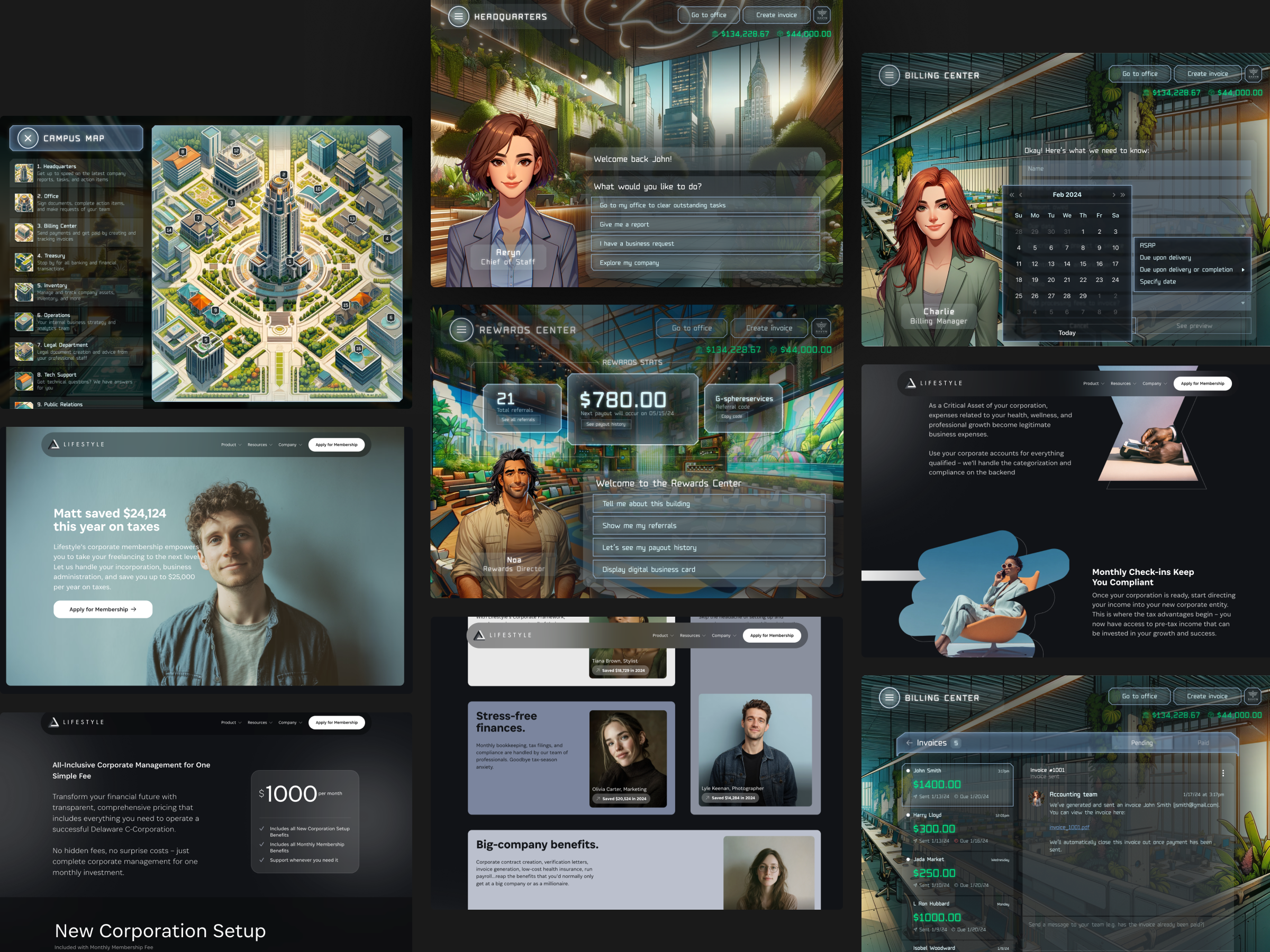Expand 'Due upon delivery or completion' submenu arrow
The height and width of the screenshot is (952, 1270).
coord(1243,270)
